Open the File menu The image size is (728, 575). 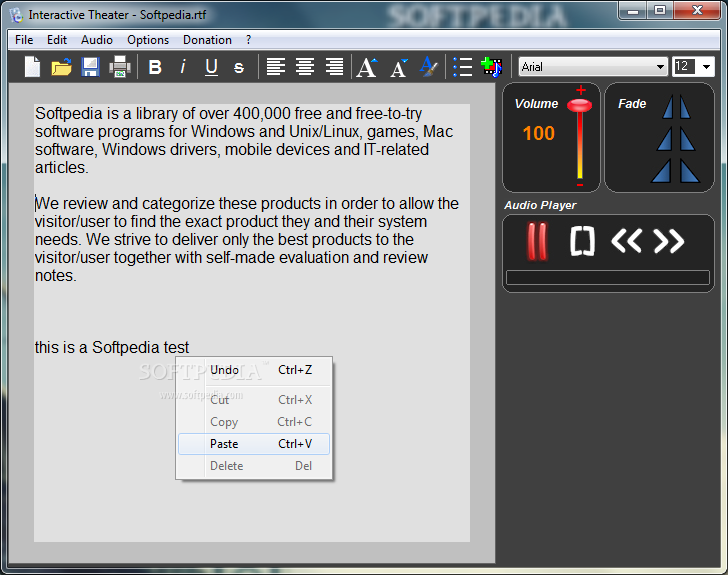(x=24, y=40)
